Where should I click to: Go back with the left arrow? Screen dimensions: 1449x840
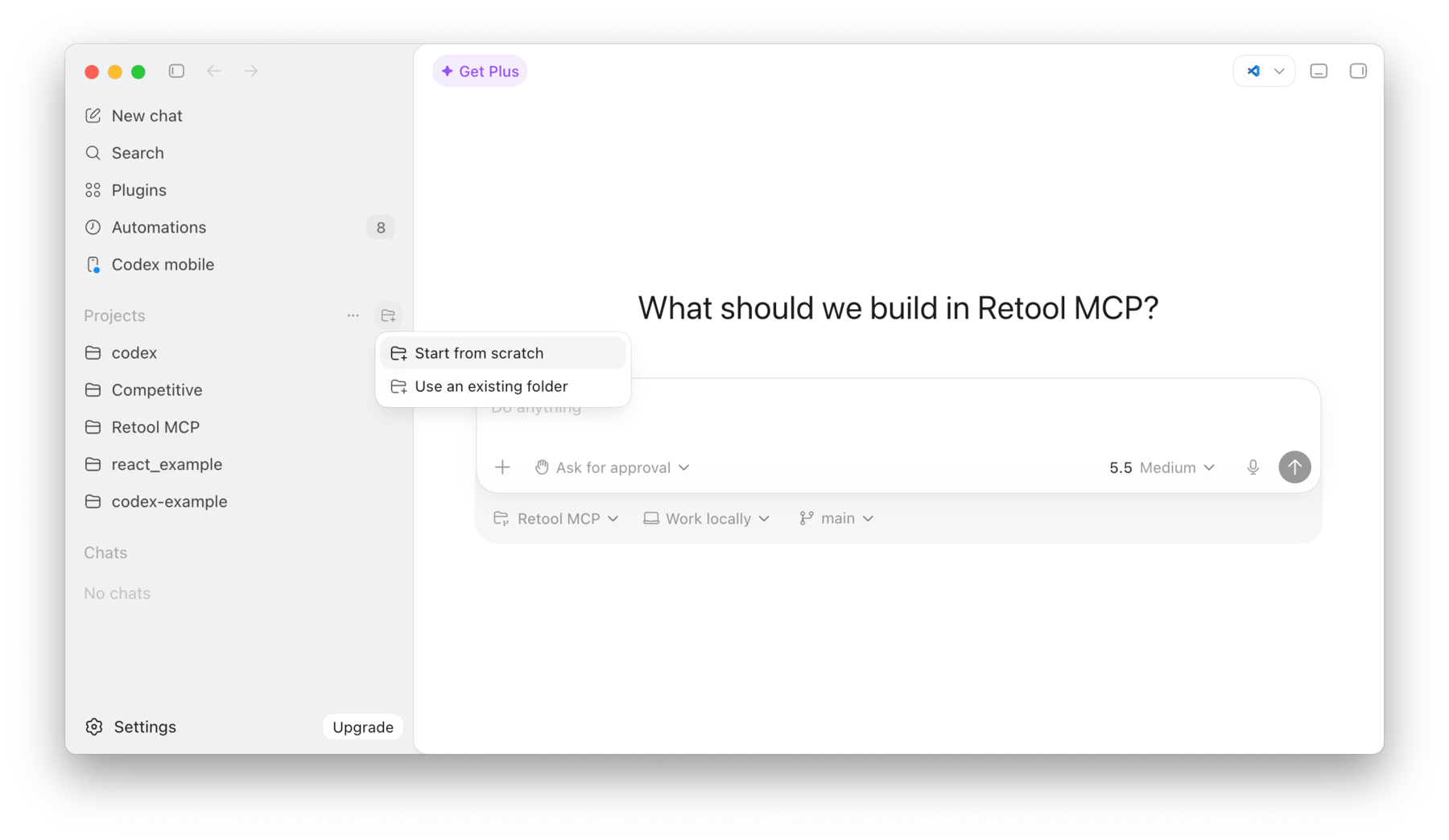[x=213, y=71]
